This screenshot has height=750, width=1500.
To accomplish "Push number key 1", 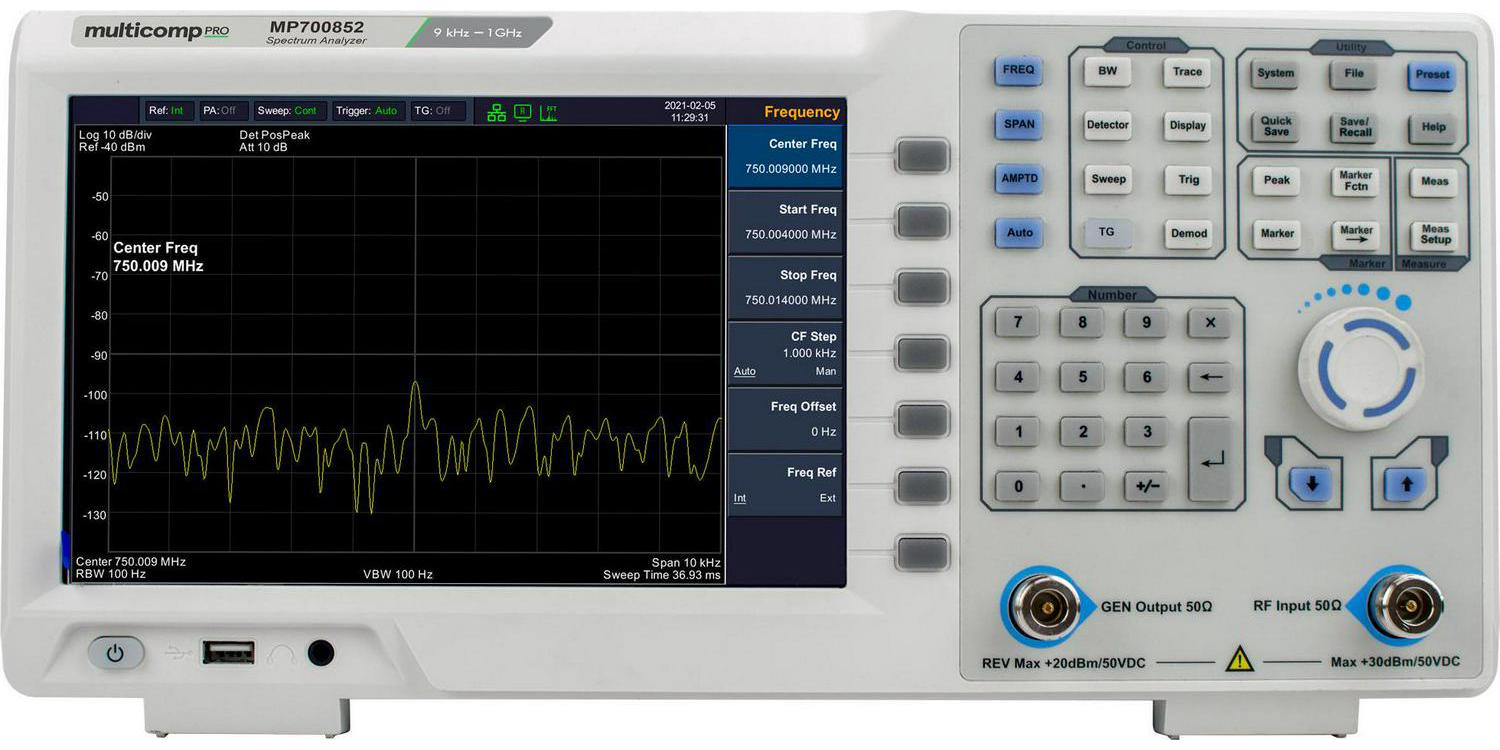I will click(x=1018, y=433).
